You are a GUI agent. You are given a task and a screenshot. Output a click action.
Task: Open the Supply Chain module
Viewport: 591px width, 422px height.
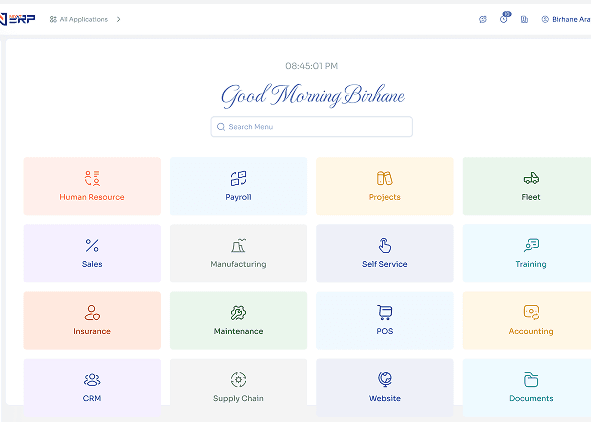(238, 387)
